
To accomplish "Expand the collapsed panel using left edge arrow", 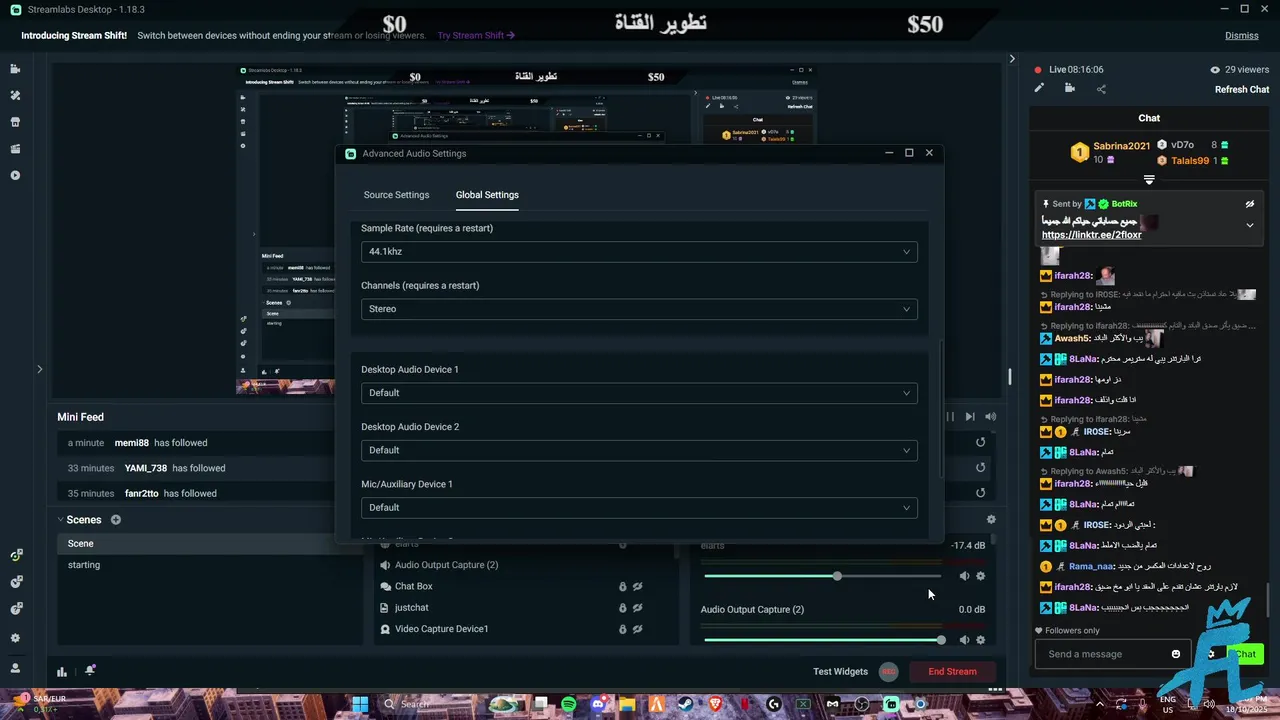I will [40, 369].
